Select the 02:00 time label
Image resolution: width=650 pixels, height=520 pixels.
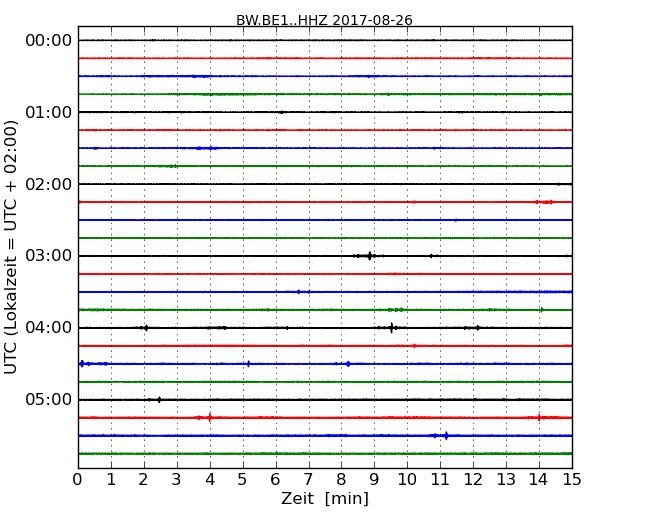tap(49, 184)
